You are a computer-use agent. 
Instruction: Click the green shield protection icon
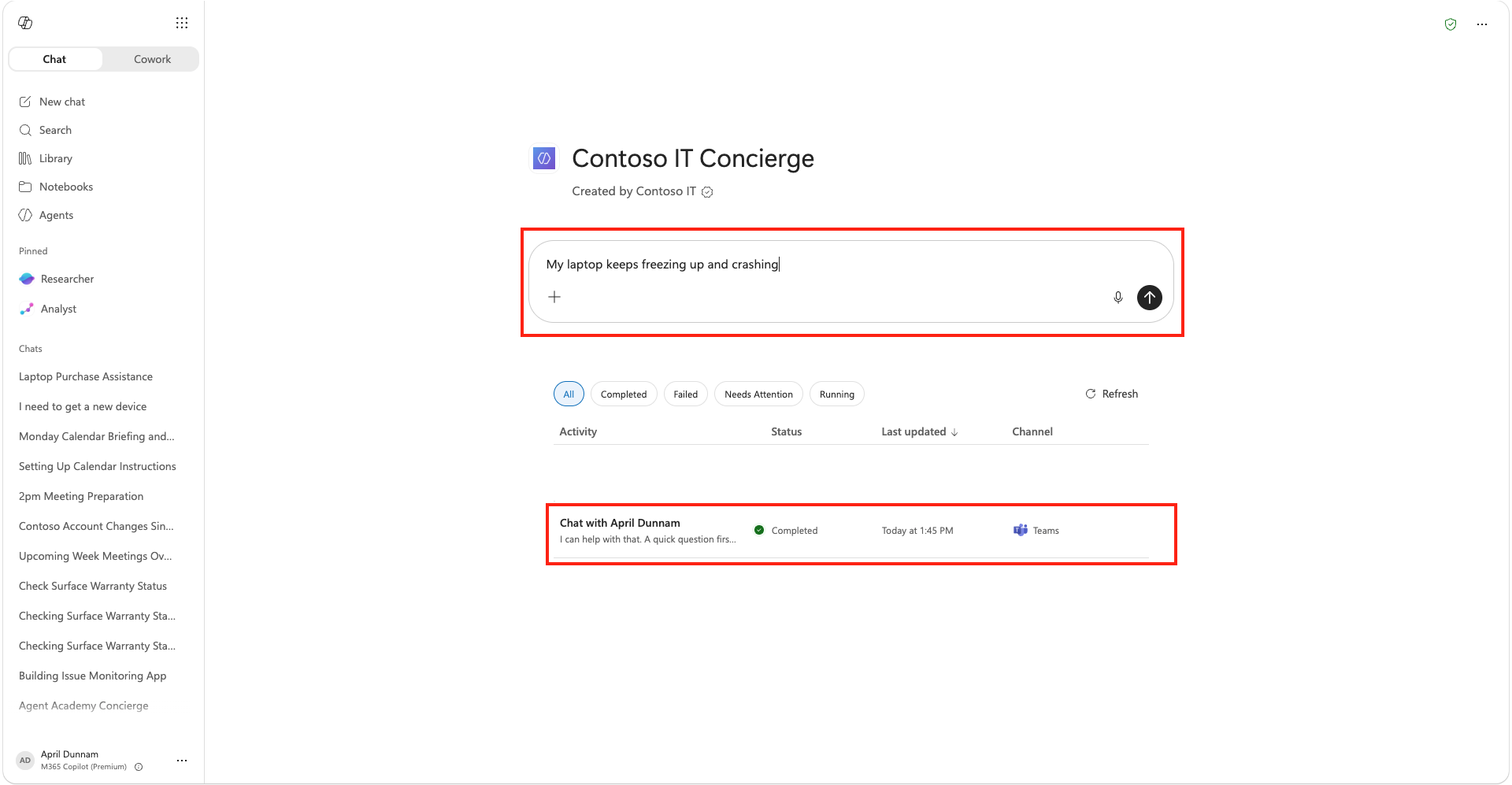1451,24
